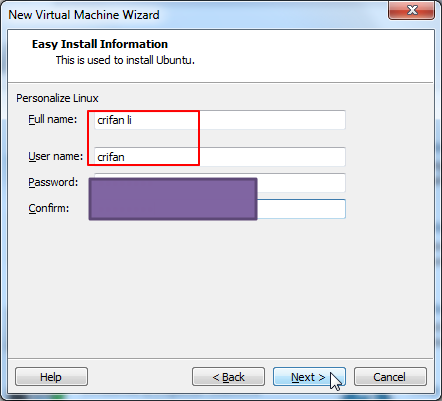Select the 'User name:' label
This screenshot has width=442, height=401.
(55, 156)
